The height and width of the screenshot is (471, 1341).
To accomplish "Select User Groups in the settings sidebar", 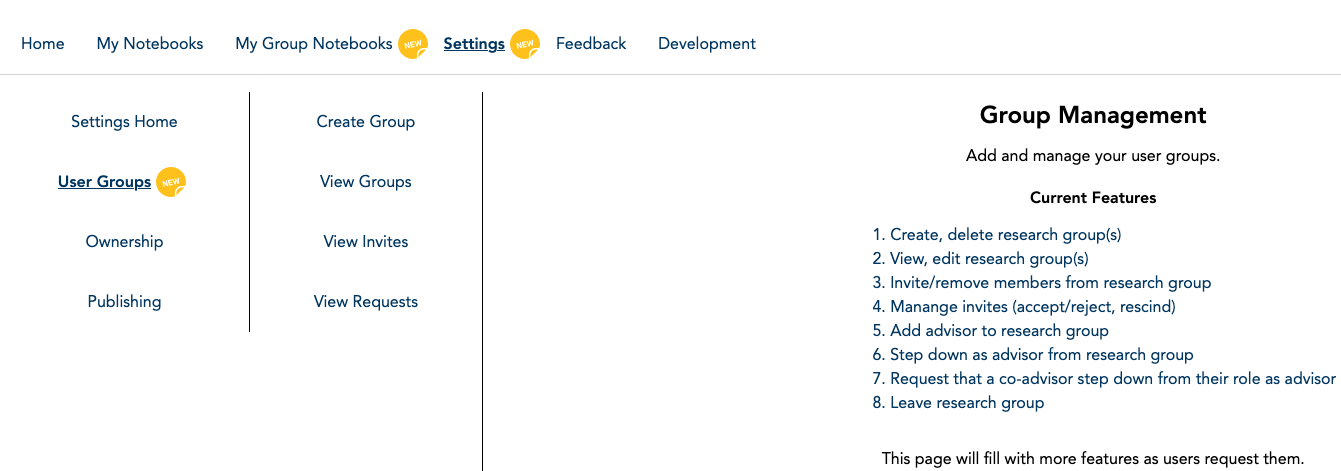I will pyautogui.click(x=104, y=182).
